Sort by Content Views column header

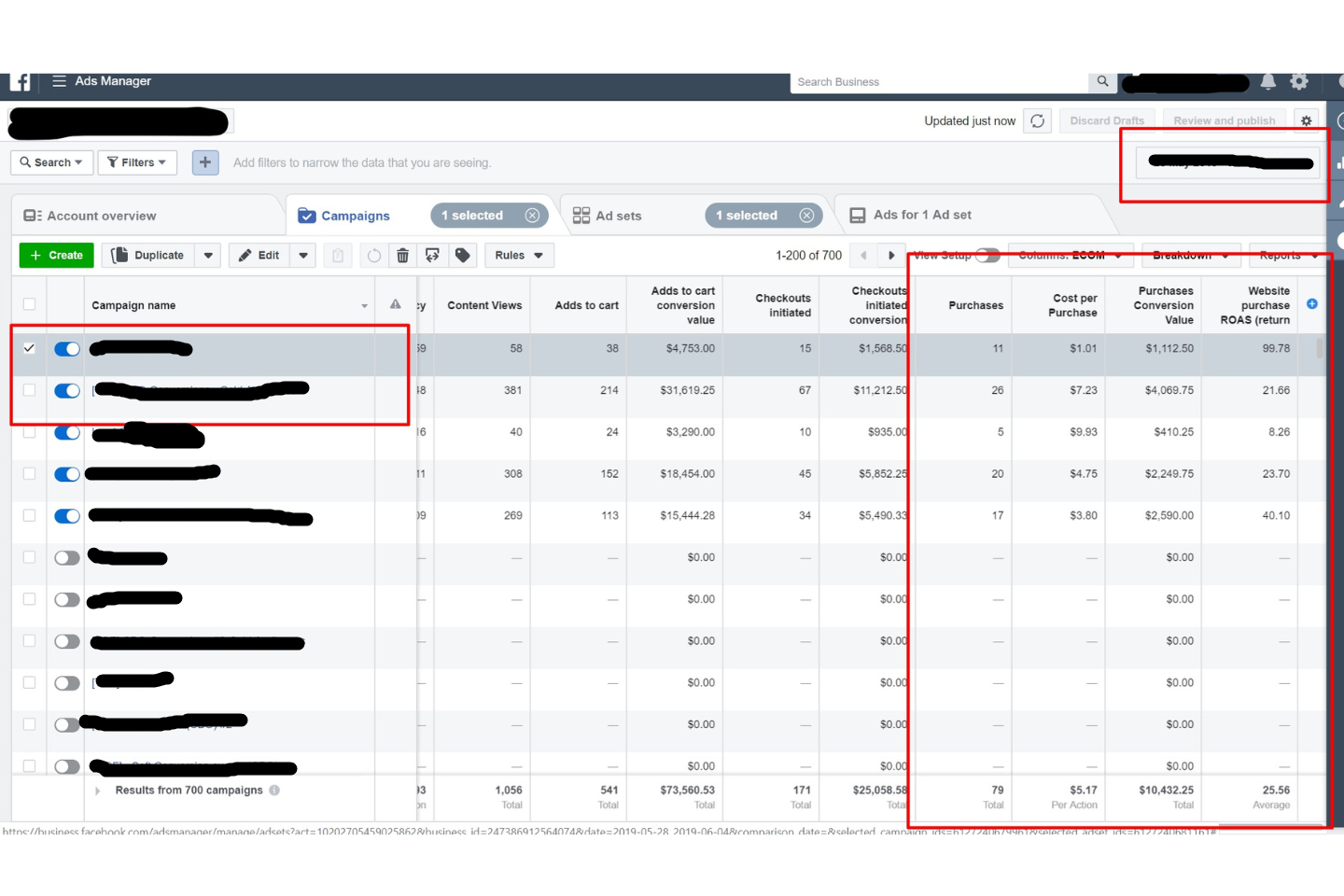click(484, 305)
